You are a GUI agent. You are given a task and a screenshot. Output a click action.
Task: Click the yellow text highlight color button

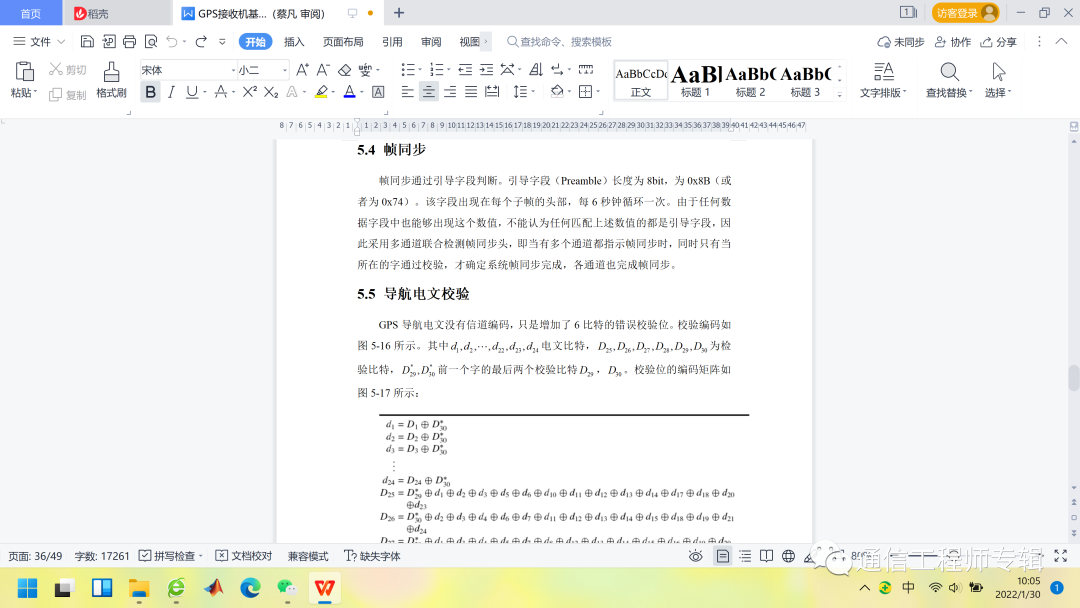point(321,92)
